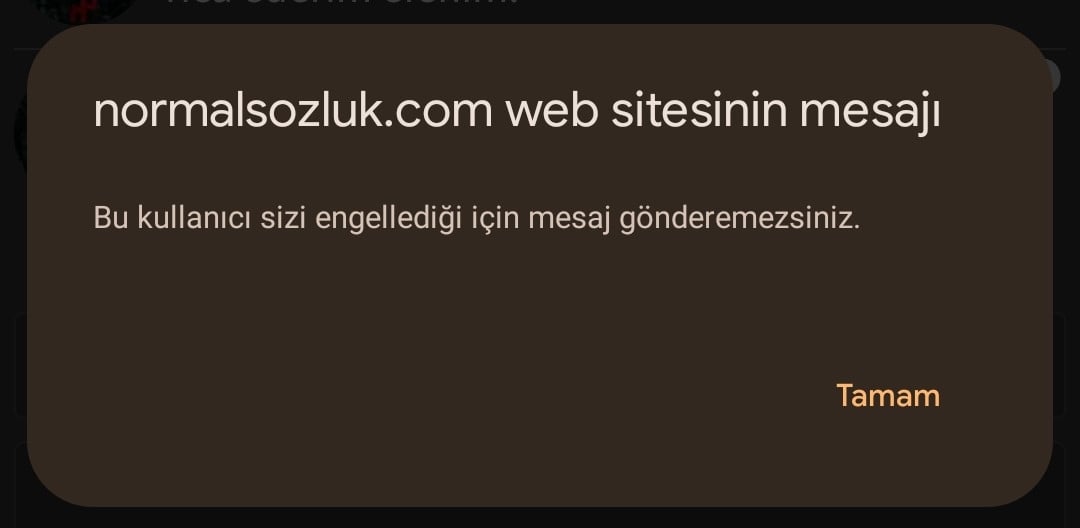Tap the gray circular icon behind dialog's right edge

pyautogui.click(x=1054, y=76)
